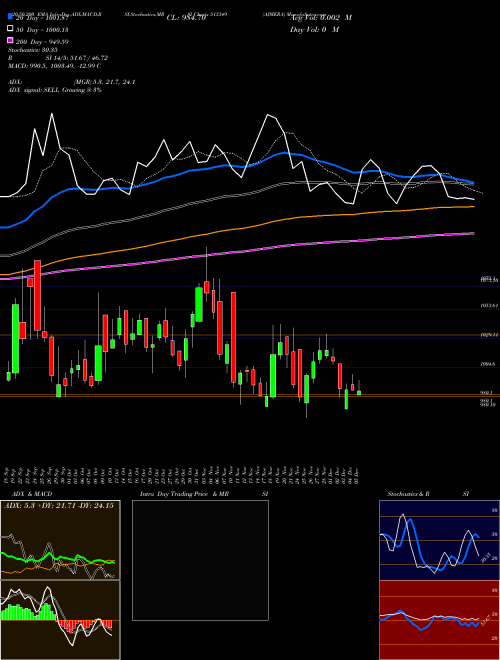Open the 'ADX & MACD' panel title
Image resolution: width=500 pixels, height=660 pixels.
tap(32, 494)
